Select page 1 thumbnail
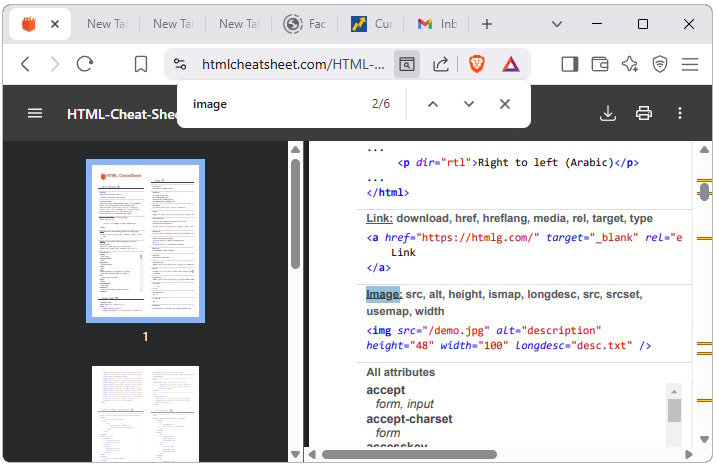Screen dimensions: 717x469 [x=145, y=241]
